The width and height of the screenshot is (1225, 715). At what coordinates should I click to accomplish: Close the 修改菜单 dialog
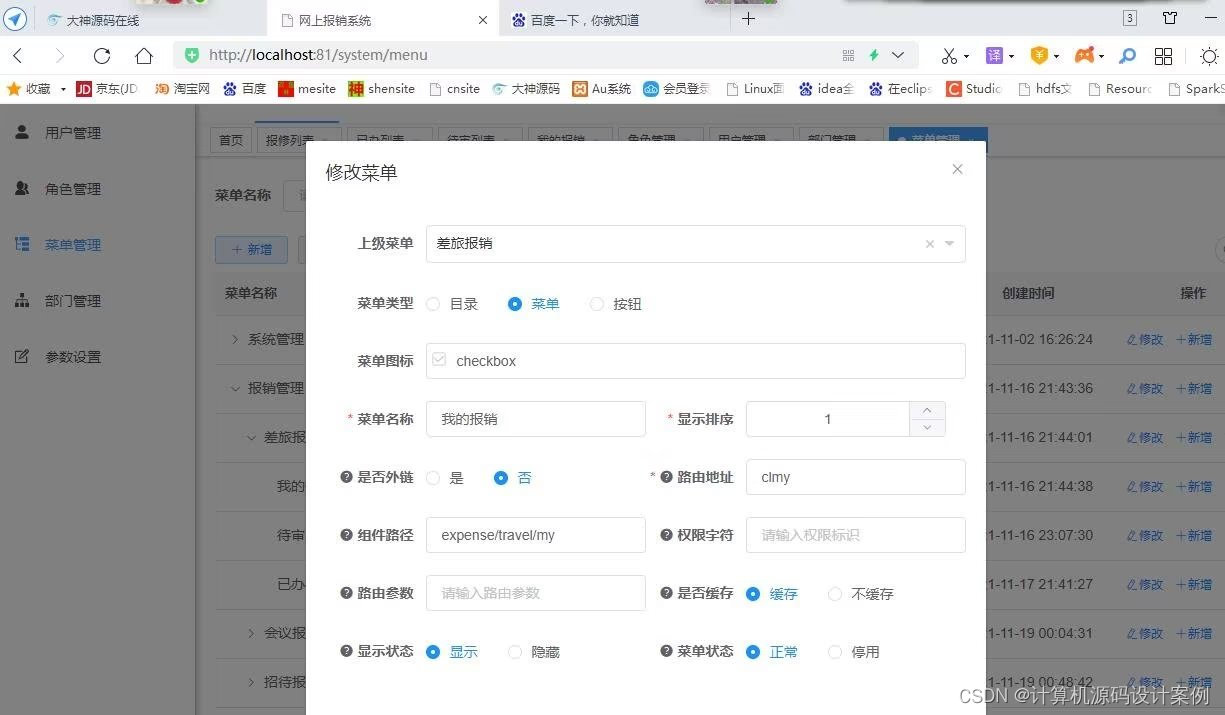957,169
